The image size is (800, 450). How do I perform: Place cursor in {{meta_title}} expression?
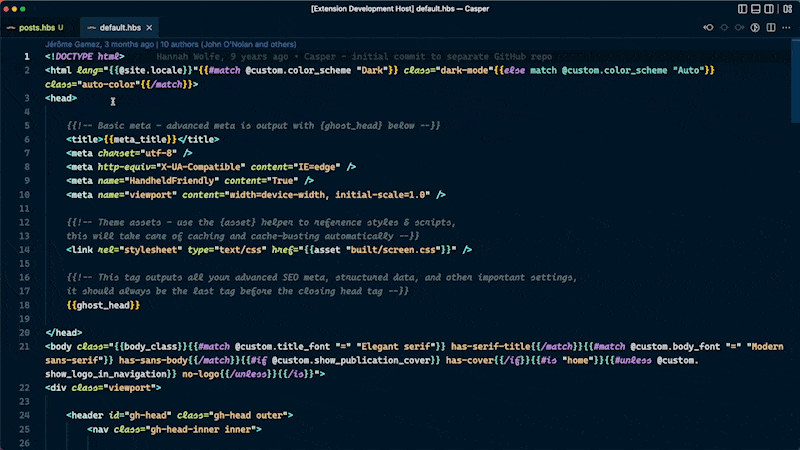coord(140,139)
